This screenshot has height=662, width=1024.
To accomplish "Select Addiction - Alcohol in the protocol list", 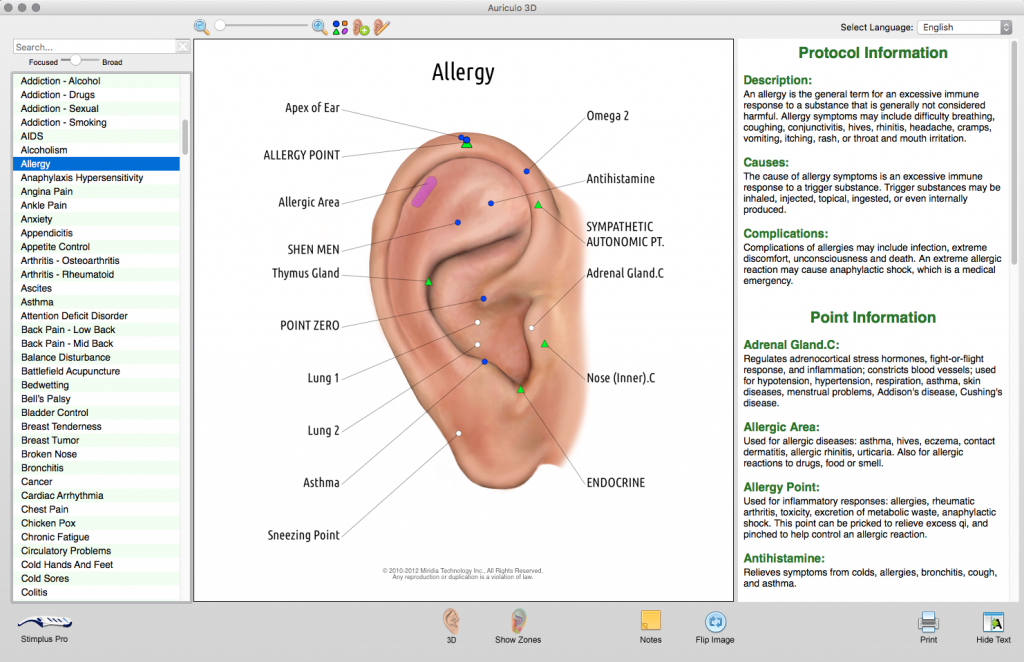I will click(x=97, y=81).
